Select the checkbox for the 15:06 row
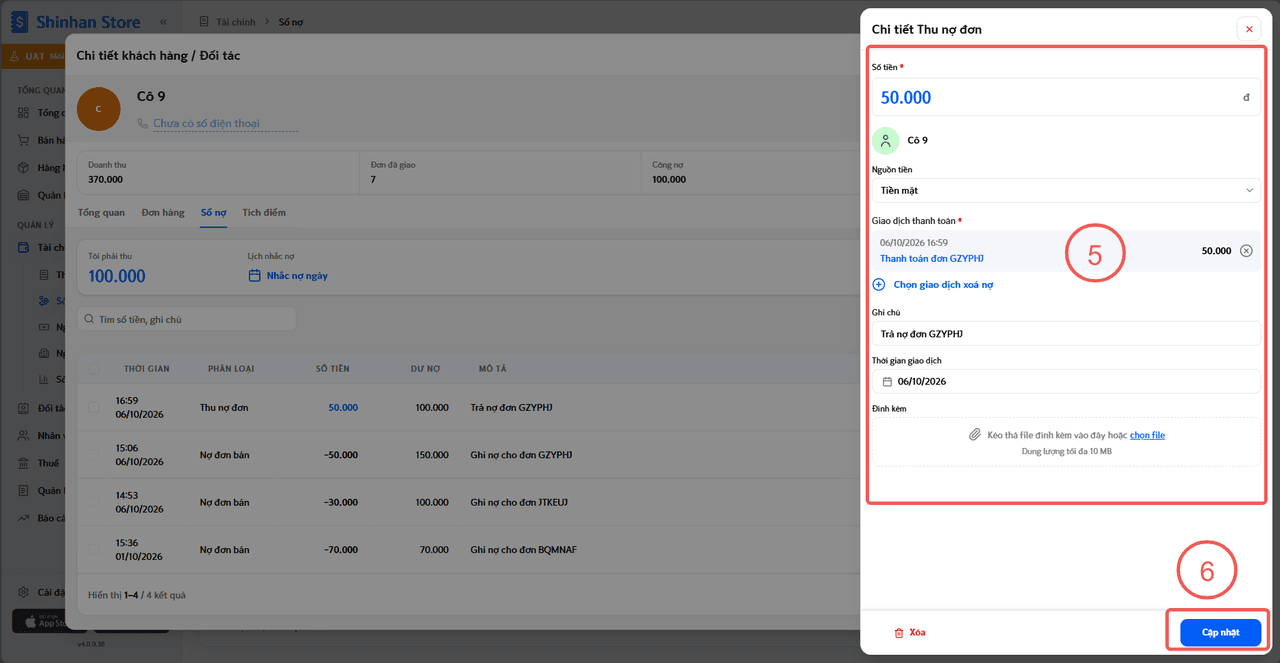Screen dimensions: 1280x663 tap(94, 454)
